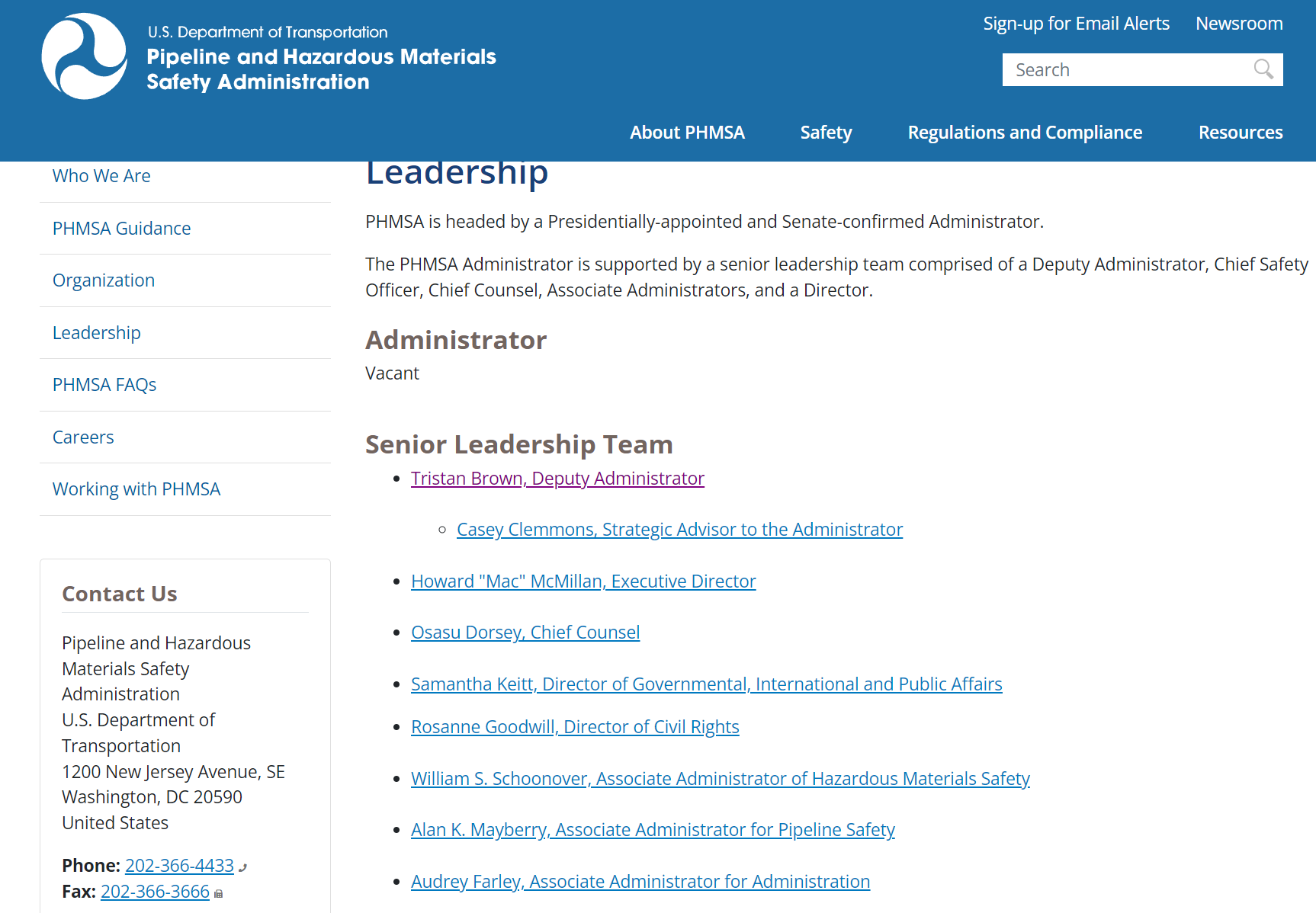Select Organization in sidebar

[104, 280]
